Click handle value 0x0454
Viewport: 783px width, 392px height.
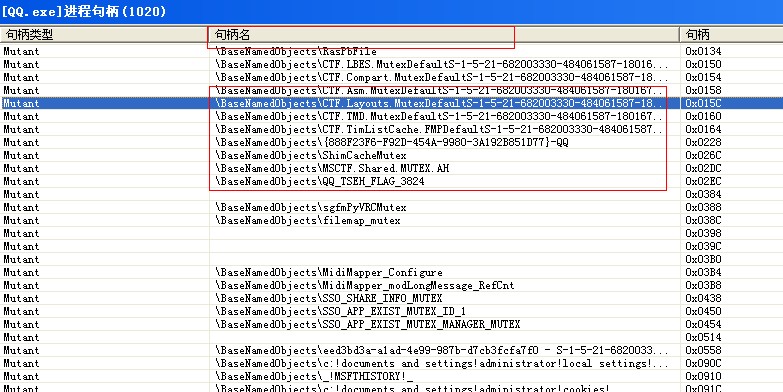(x=703, y=324)
